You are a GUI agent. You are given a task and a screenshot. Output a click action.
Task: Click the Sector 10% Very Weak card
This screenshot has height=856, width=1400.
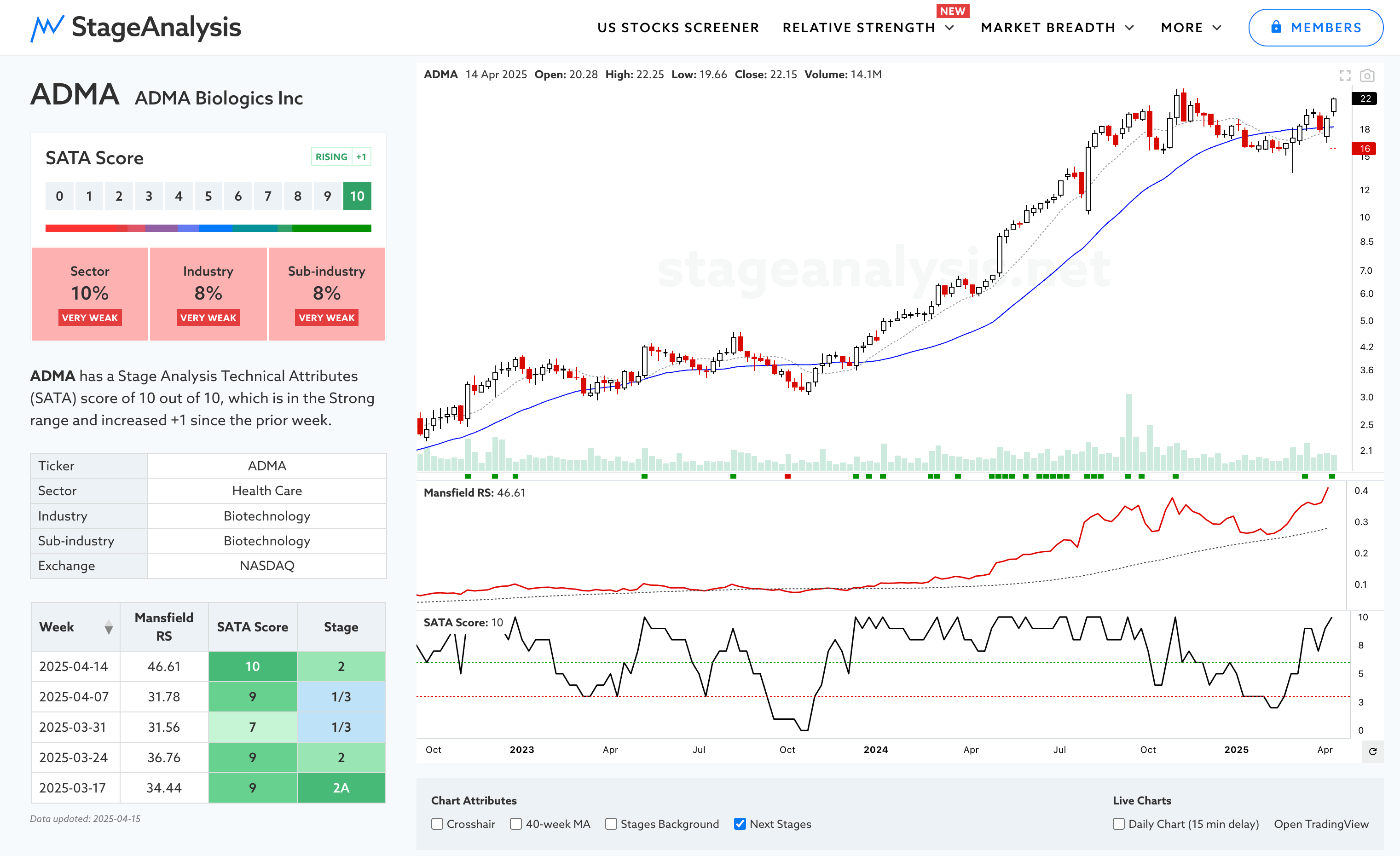[90, 294]
